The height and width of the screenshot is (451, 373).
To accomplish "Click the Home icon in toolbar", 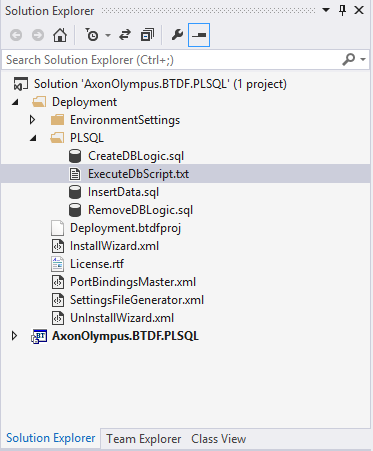I will tap(60, 35).
